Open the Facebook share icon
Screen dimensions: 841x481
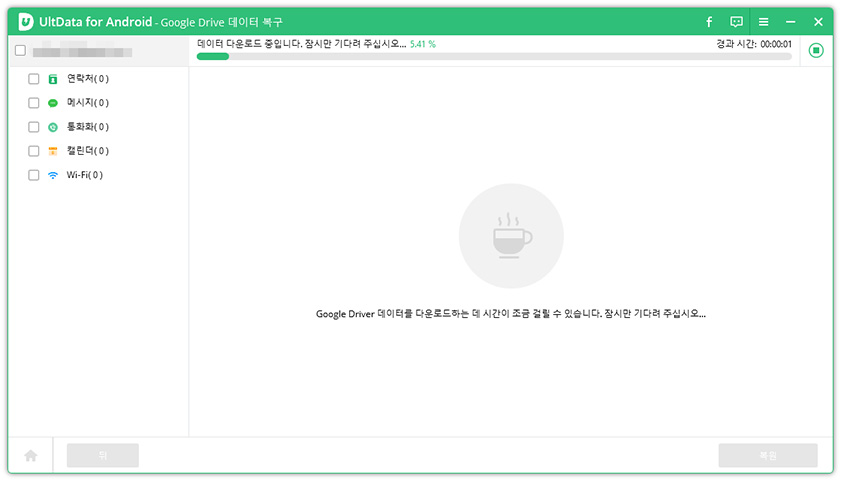pos(709,22)
